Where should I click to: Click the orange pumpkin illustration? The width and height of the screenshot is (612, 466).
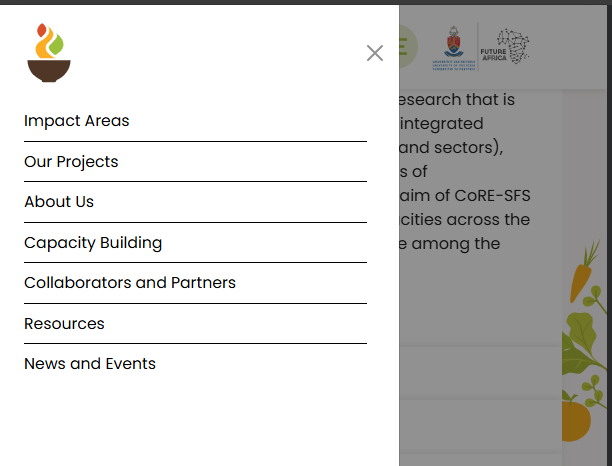coord(577,420)
